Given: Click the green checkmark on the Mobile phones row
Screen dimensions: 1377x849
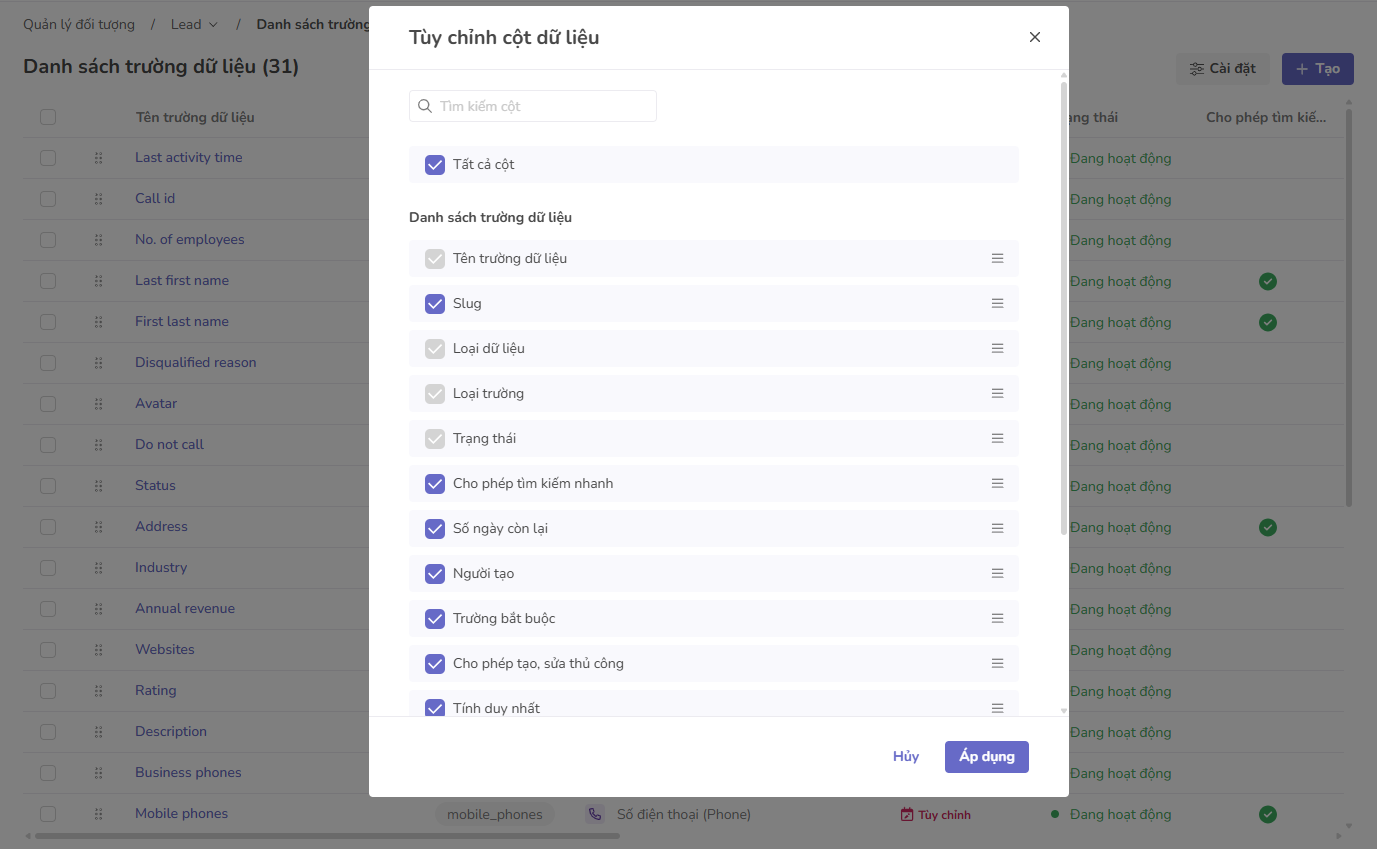Looking at the screenshot, I should (1267, 814).
